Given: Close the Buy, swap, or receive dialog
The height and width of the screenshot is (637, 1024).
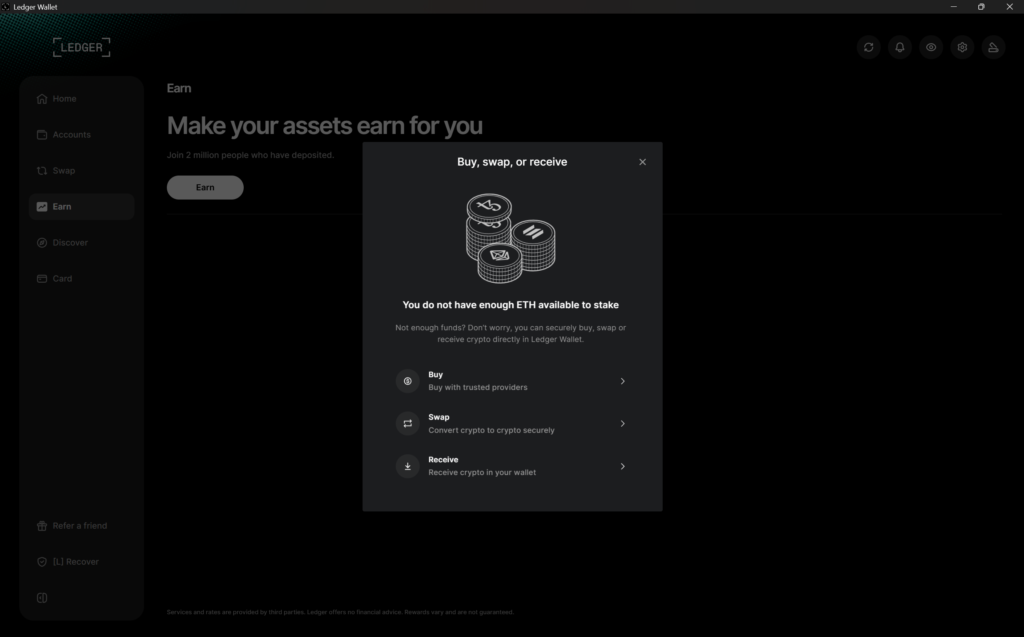Looking at the screenshot, I should (x=642, y=162).
